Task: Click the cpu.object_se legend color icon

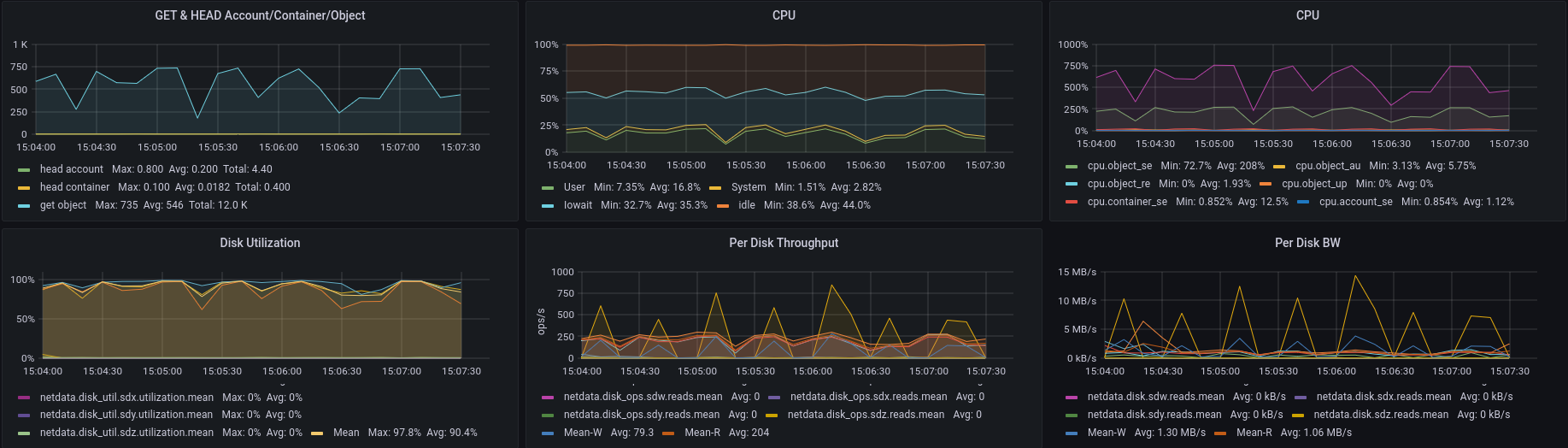Action: coord(1072,167)
